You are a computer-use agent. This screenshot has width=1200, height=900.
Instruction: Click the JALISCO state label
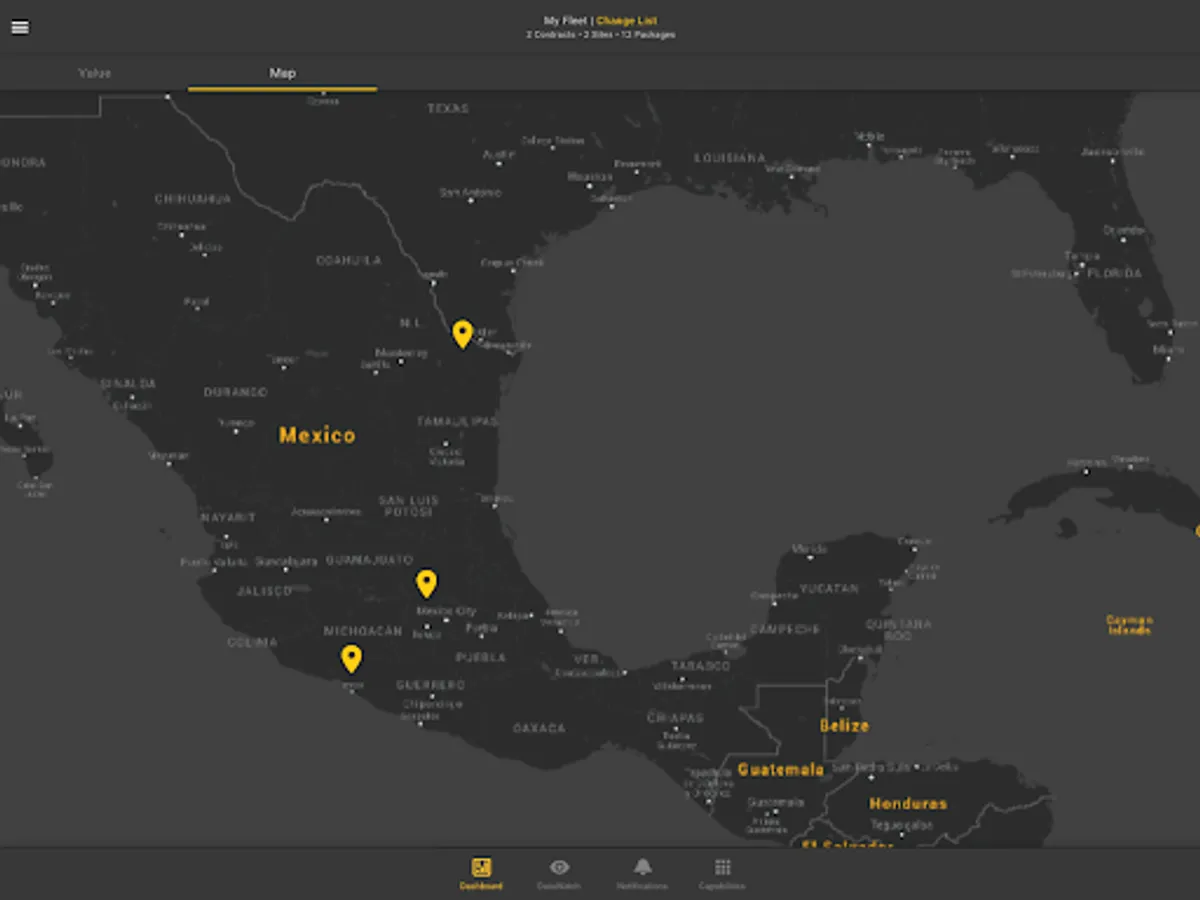[x=265, y=591]
